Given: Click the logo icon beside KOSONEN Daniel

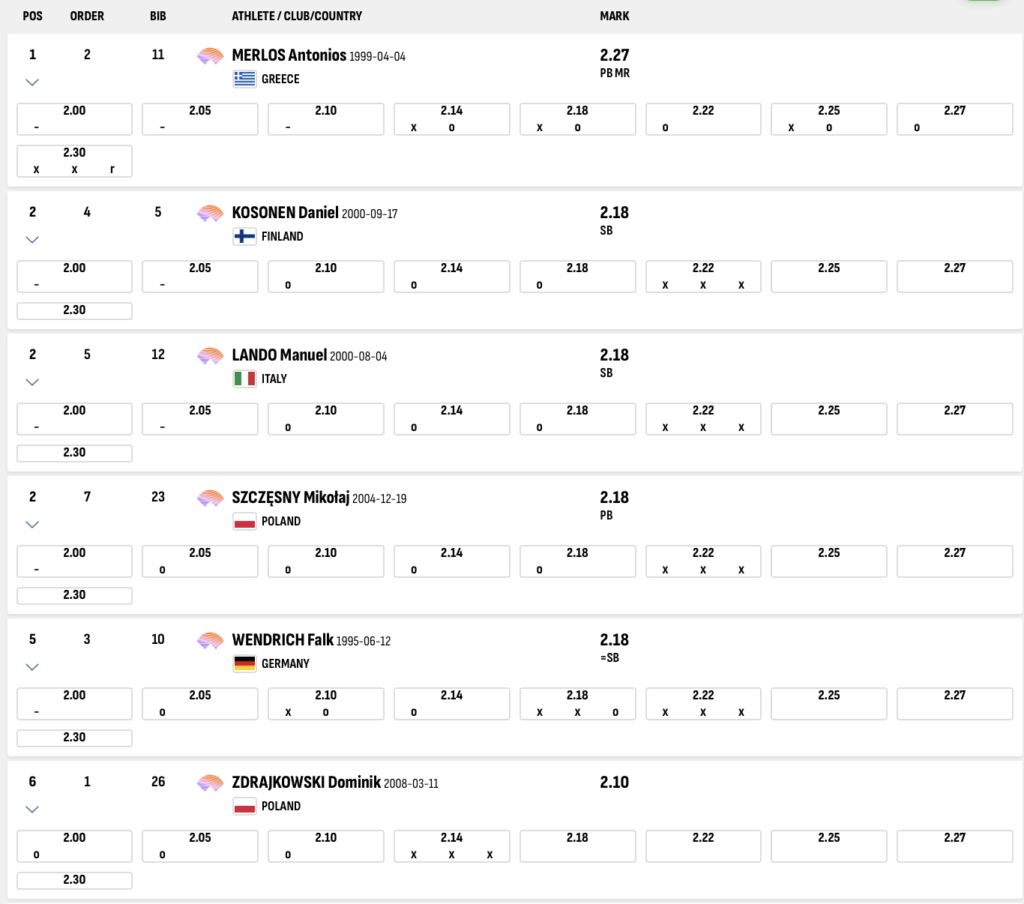Looking at the screenshot, I should click(210, 213).
